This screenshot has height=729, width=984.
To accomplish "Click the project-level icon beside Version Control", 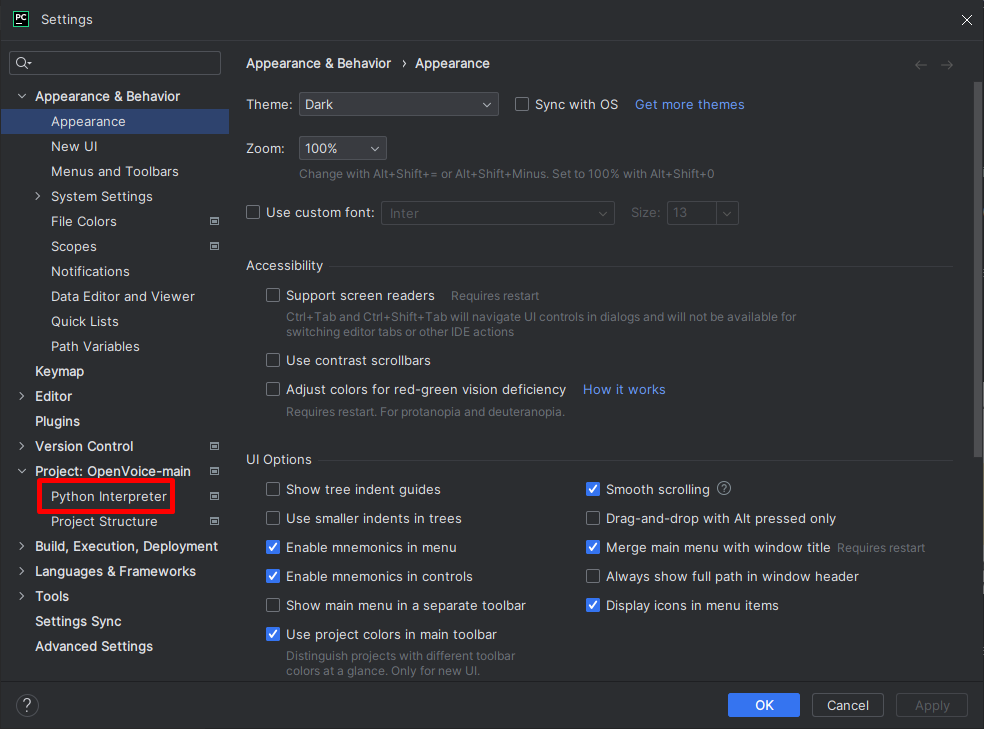I will [215, 446].
